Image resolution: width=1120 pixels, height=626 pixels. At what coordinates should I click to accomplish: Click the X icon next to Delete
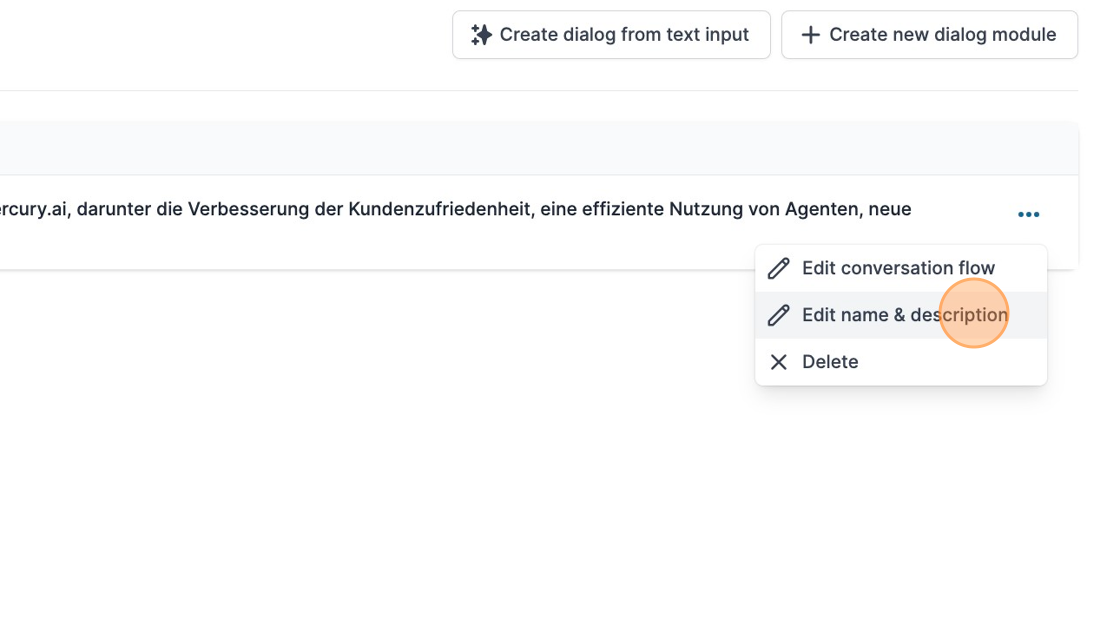point(779,362)
